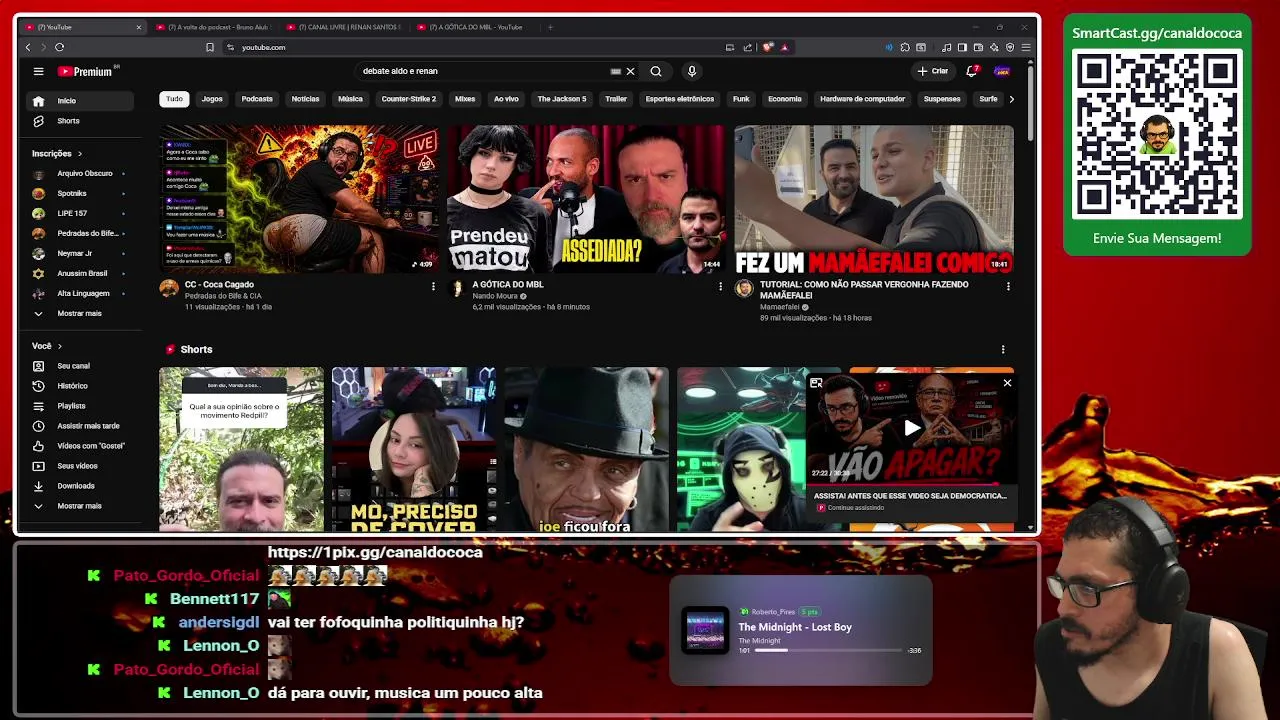Activate voice search microphone

pyautogui.click(x=691, y=71)
